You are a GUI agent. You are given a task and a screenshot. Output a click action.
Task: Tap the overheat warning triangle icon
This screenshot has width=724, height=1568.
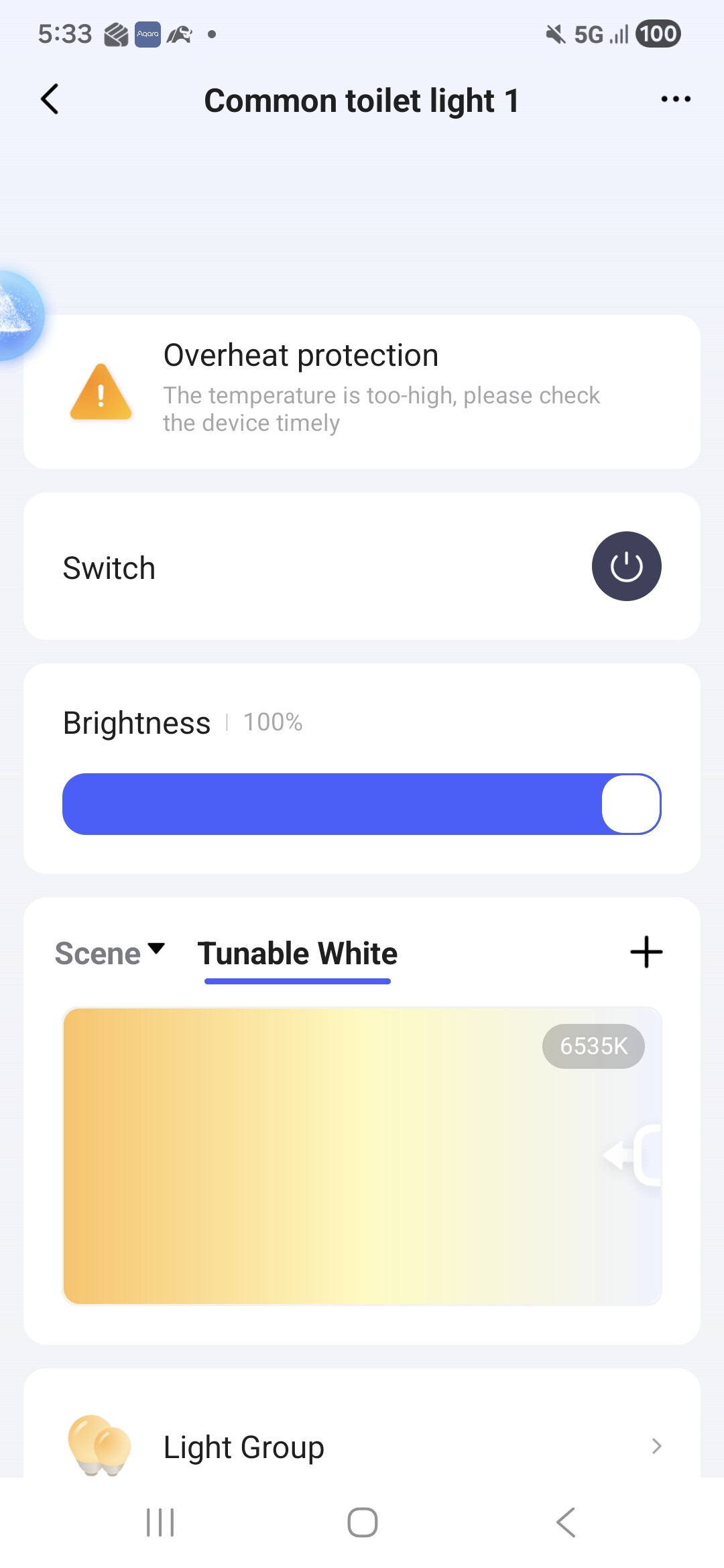pyautogui.click(x=101, y=392)
